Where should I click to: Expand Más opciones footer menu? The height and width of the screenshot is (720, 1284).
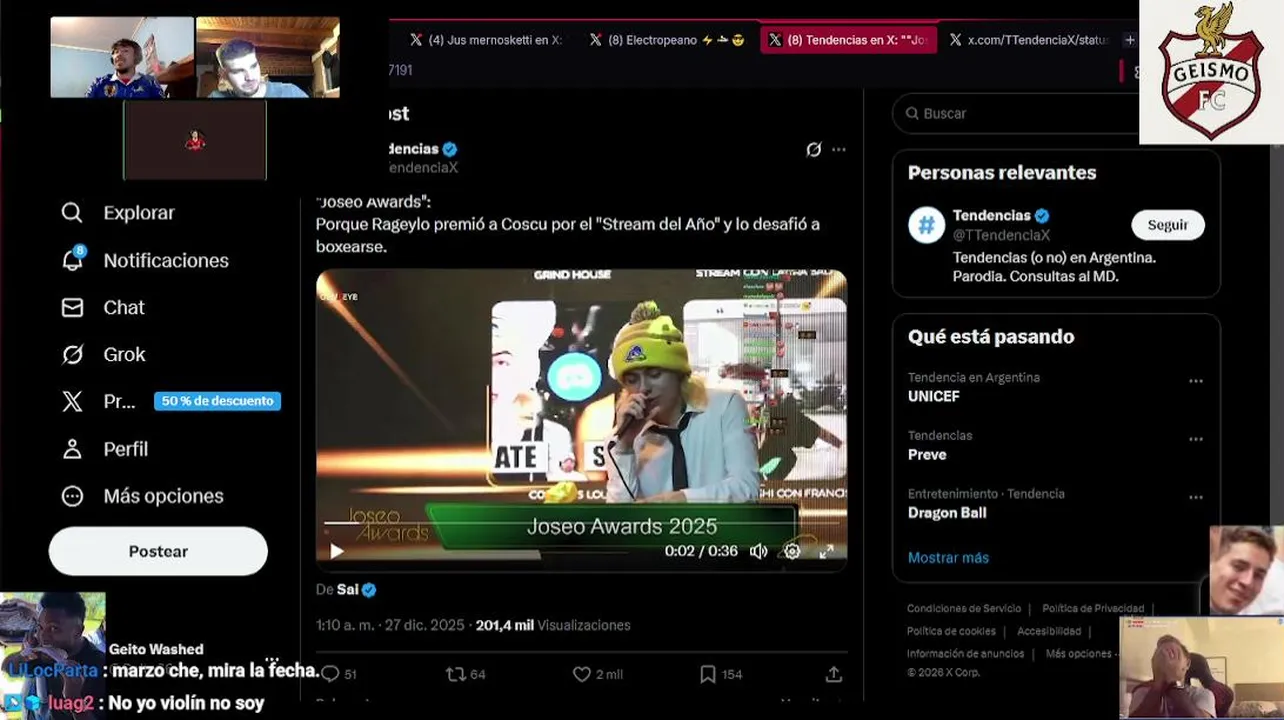tap(1079, 654)
